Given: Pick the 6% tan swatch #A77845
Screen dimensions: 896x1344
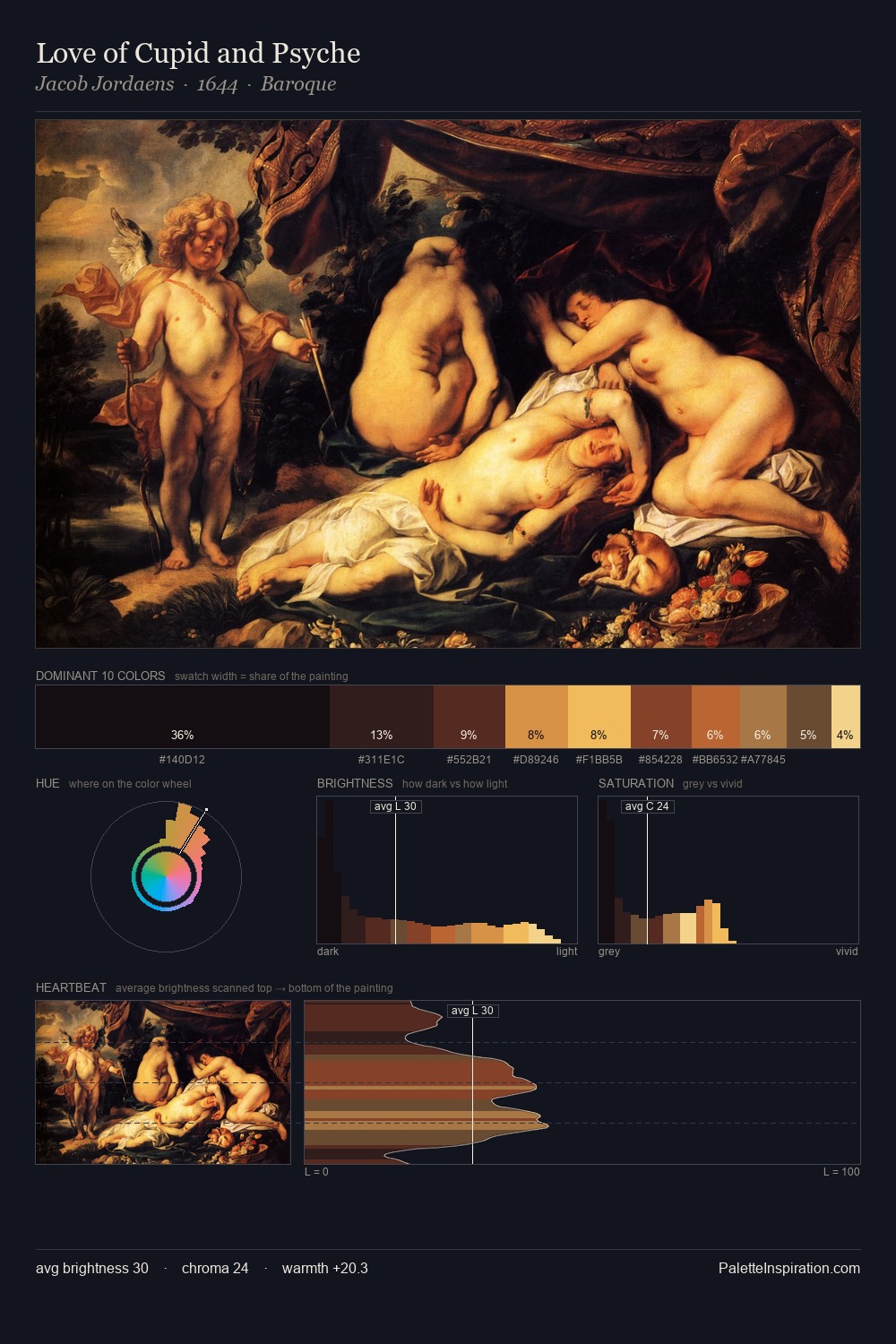Looking at the screenshot, I should (763, 717).
